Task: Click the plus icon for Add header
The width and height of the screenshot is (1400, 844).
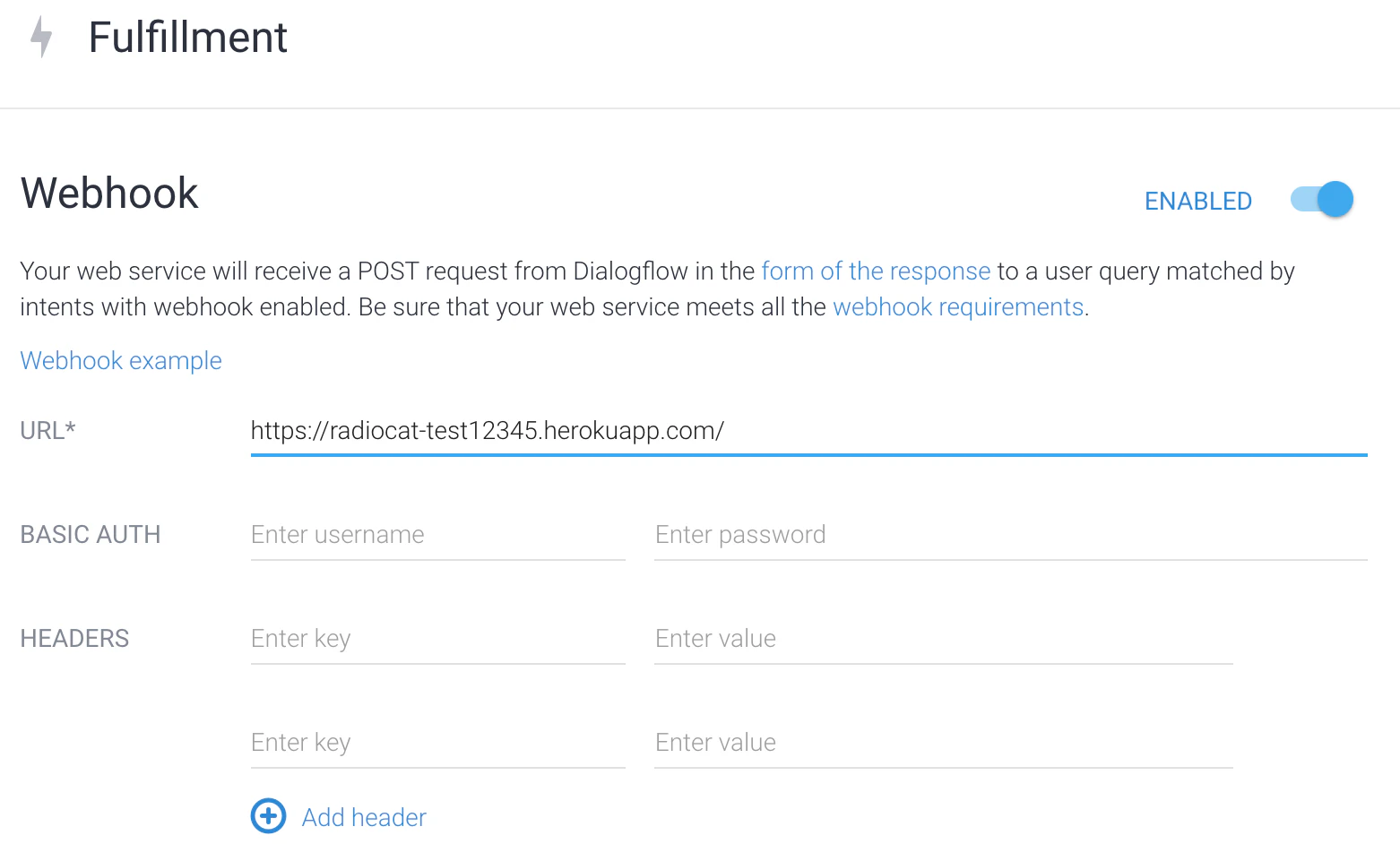Action: coord(268,816)
